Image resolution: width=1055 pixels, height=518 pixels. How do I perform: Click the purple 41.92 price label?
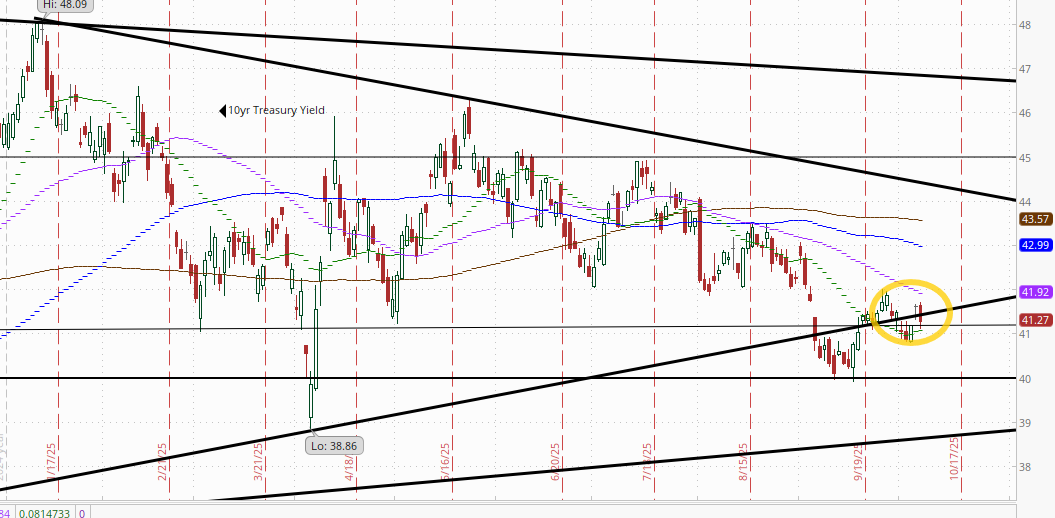pos(1035,293)
